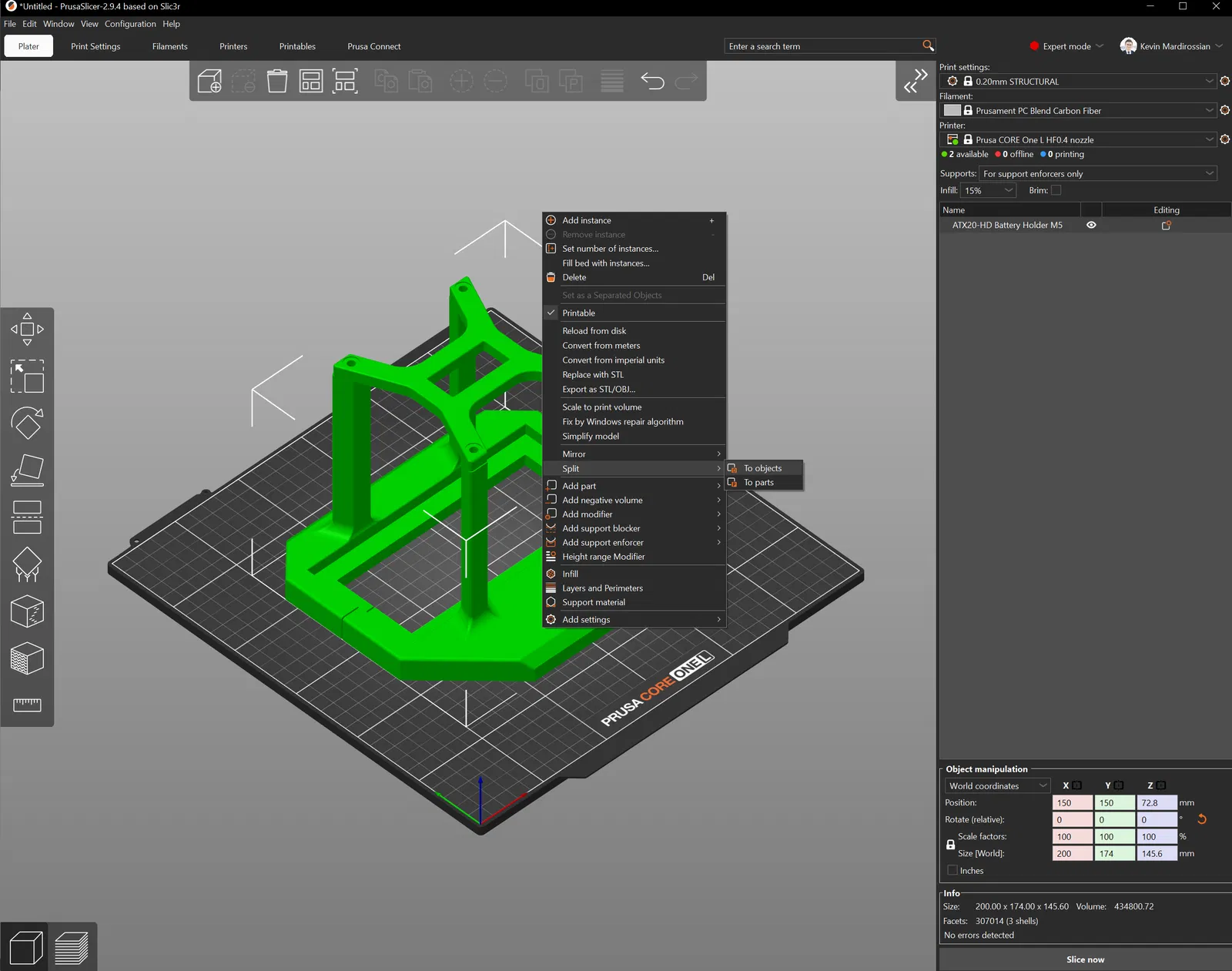Select the Place on face tool
The width and height of the screenshot is (1232, 971).
pyautogui.click(x=27, y=470)
